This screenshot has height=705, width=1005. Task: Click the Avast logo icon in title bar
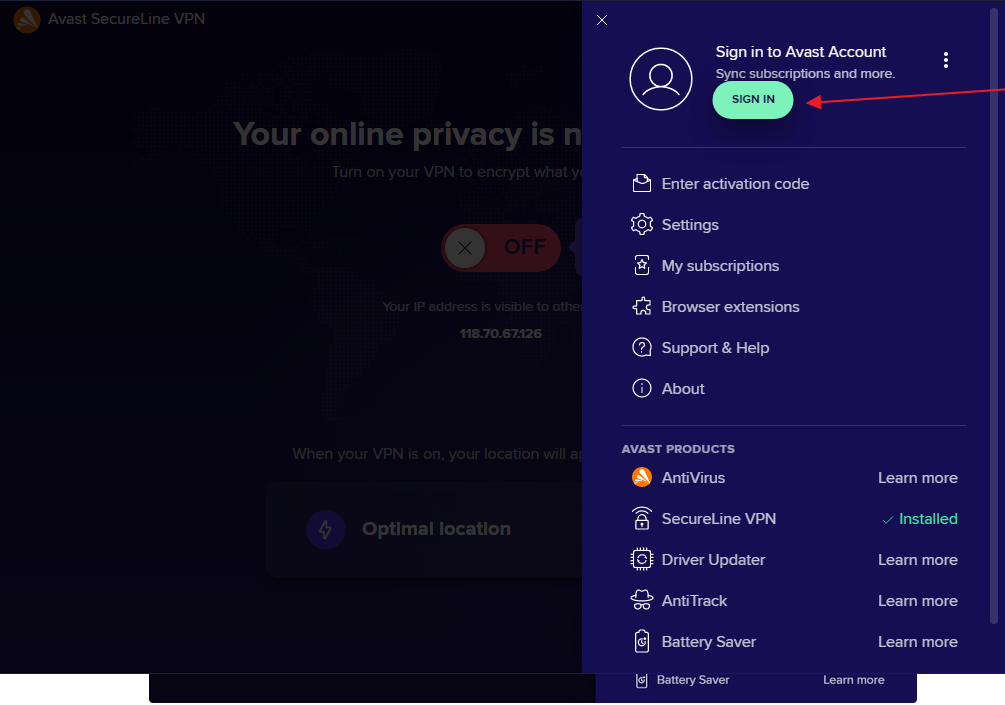27,20
